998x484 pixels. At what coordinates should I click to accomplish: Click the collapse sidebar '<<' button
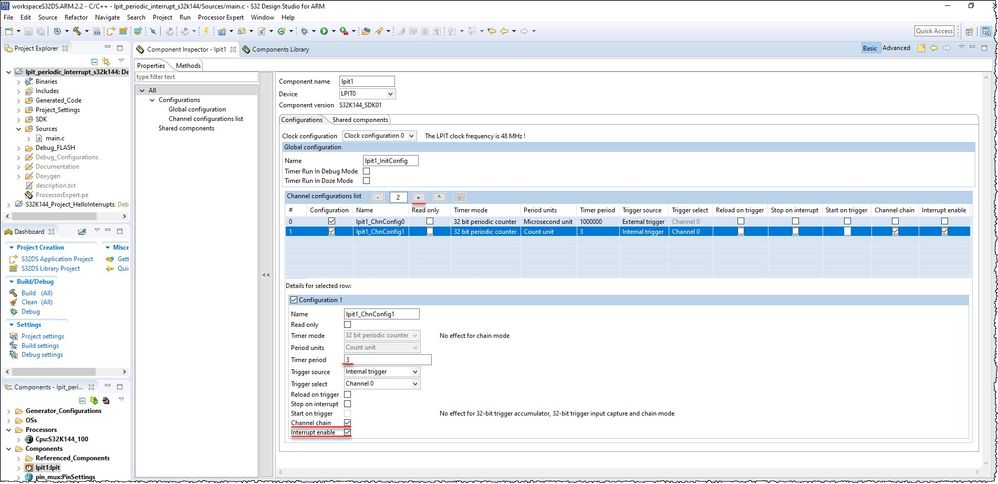click(x=266, y=274)
